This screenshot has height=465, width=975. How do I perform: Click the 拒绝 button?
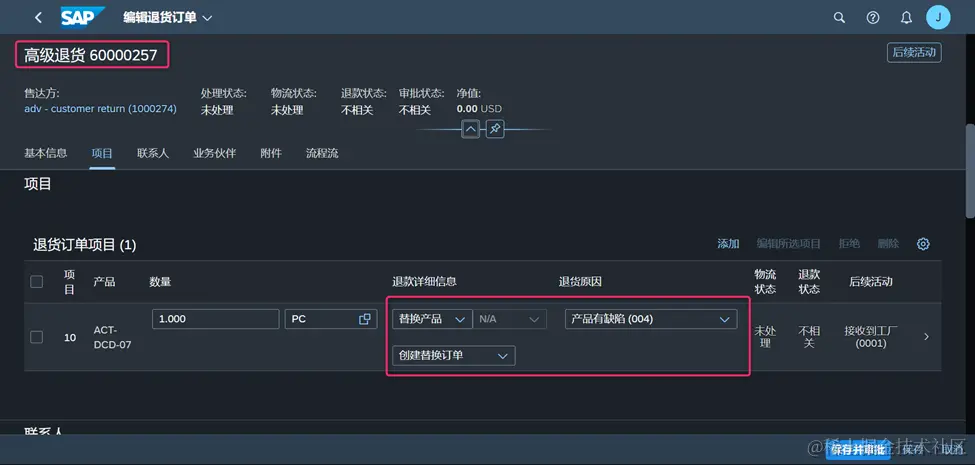tap(849, 244)
